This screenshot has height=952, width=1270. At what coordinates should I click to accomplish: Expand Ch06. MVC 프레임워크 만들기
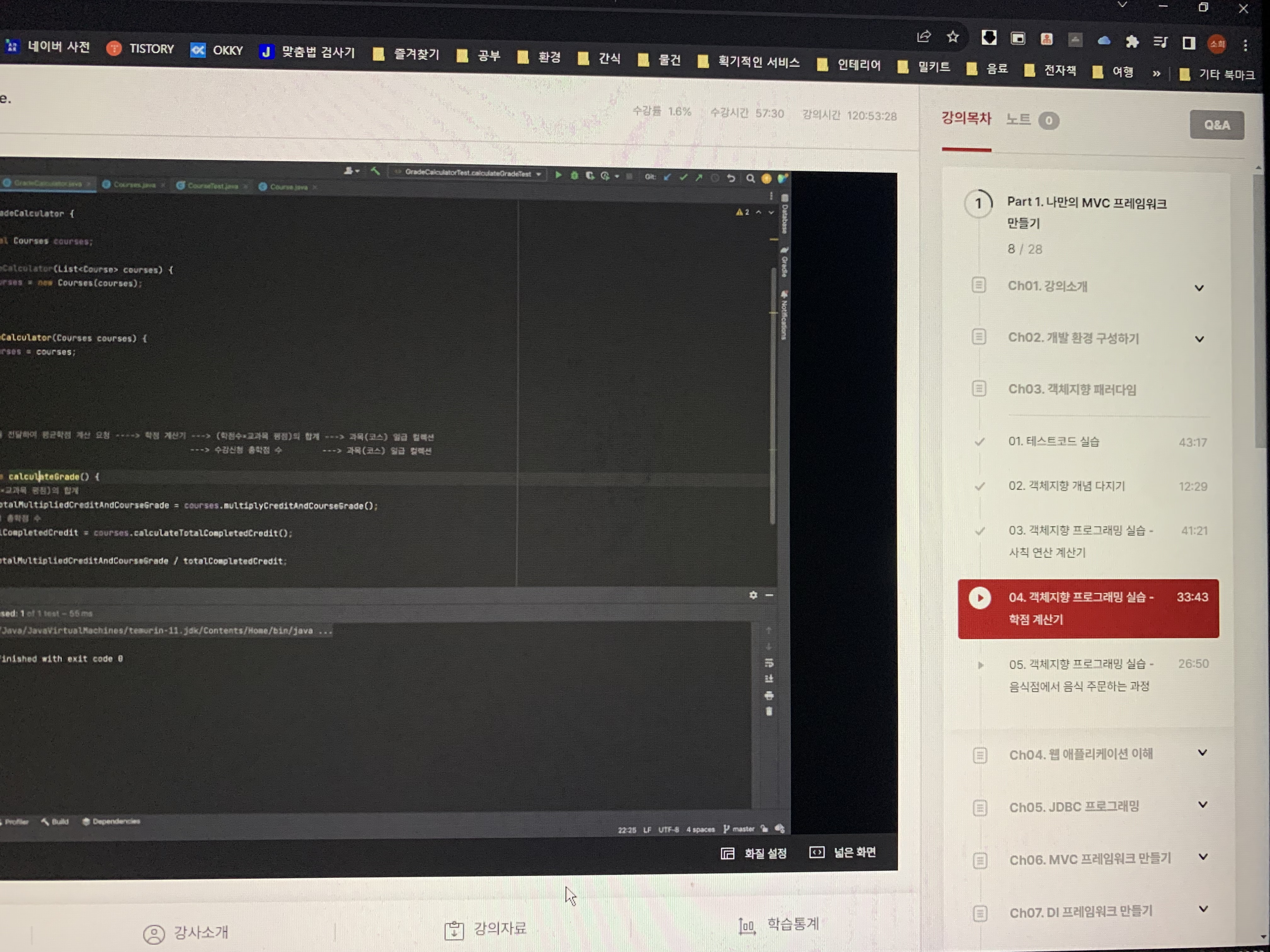(x=1203, y=857)
